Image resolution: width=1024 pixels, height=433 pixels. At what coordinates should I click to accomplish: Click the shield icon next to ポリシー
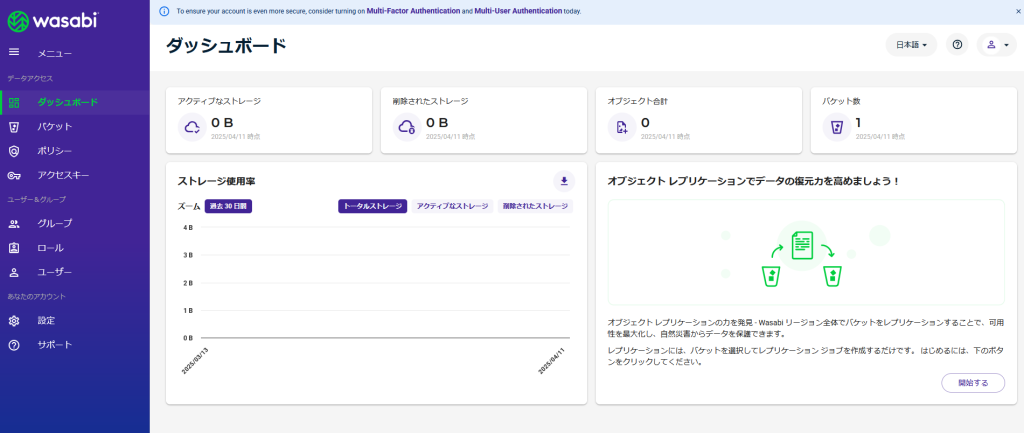pyautogui.click(x=14, y=151)
